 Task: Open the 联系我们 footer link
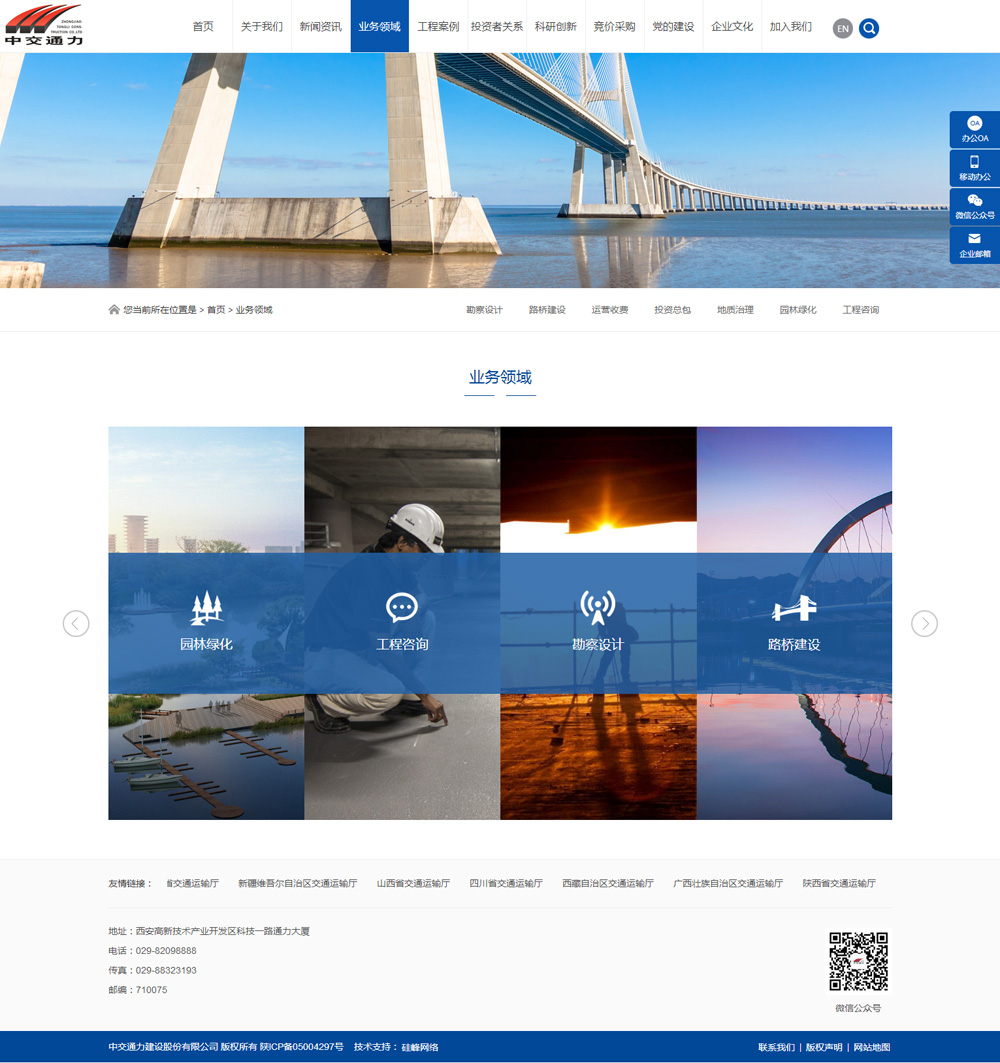776,1047
